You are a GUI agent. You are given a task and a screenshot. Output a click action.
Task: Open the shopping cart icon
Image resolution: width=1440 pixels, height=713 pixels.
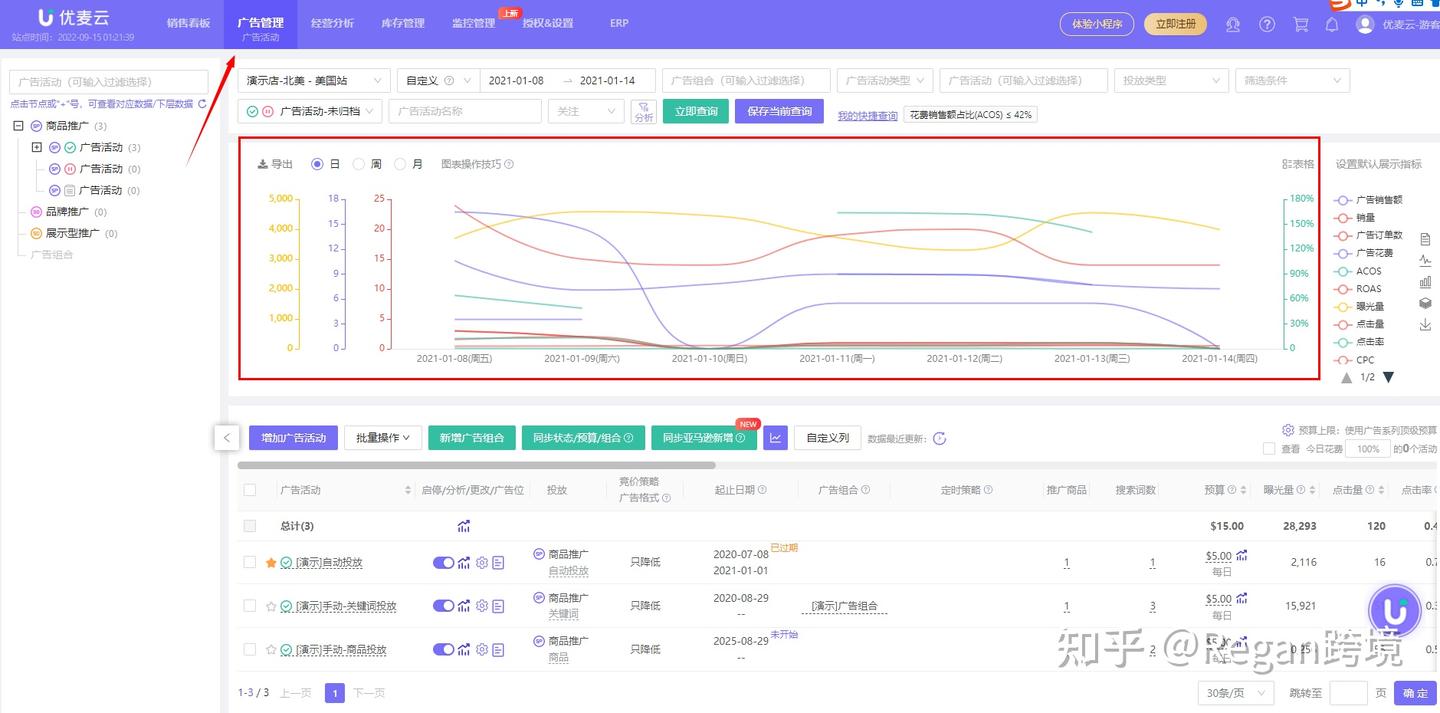(1300, 24)
